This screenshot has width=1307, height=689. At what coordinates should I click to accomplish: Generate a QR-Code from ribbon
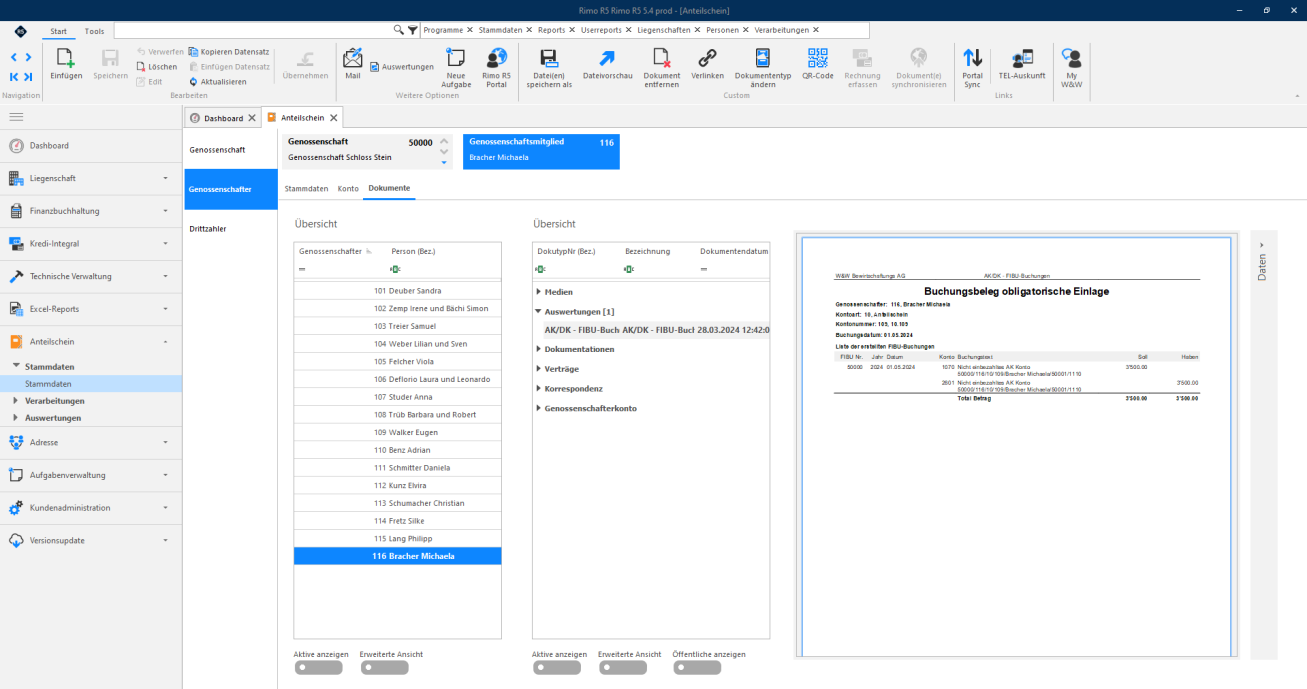[817, 62]
